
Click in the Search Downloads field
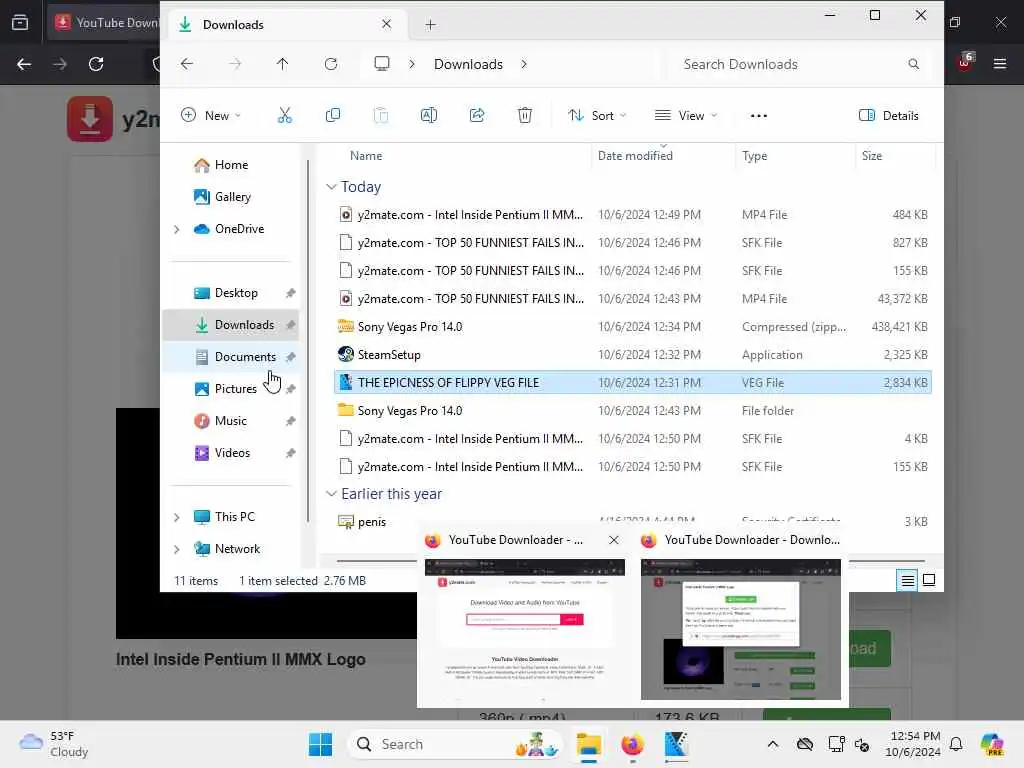(793, 64)
